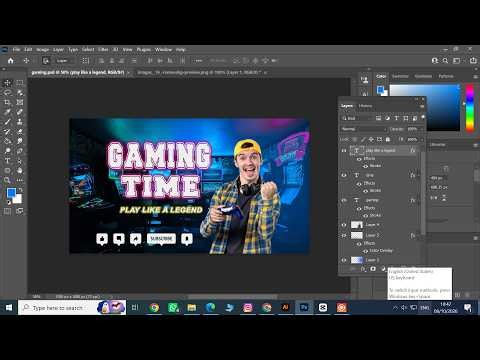The image size is (480, 360).
Task: Open the Image menu
Action: pos(43,49)
